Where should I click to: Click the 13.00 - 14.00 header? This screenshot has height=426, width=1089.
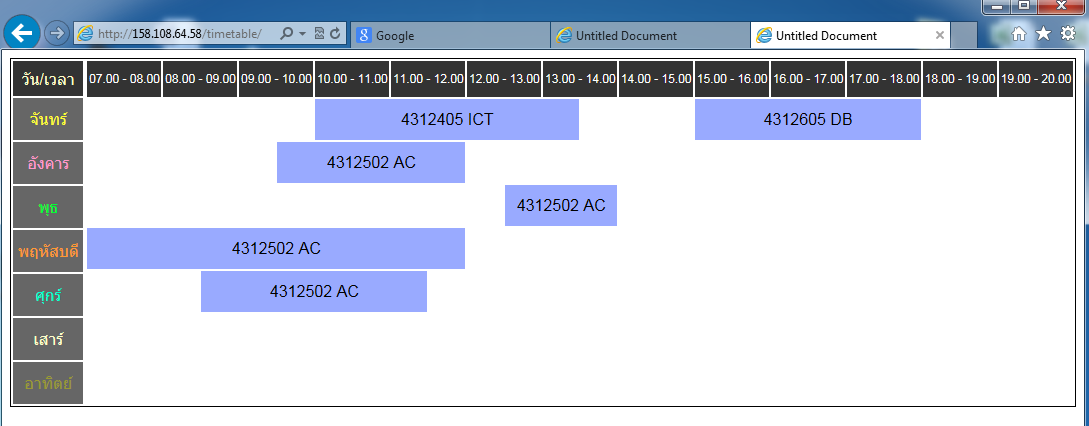581,79
